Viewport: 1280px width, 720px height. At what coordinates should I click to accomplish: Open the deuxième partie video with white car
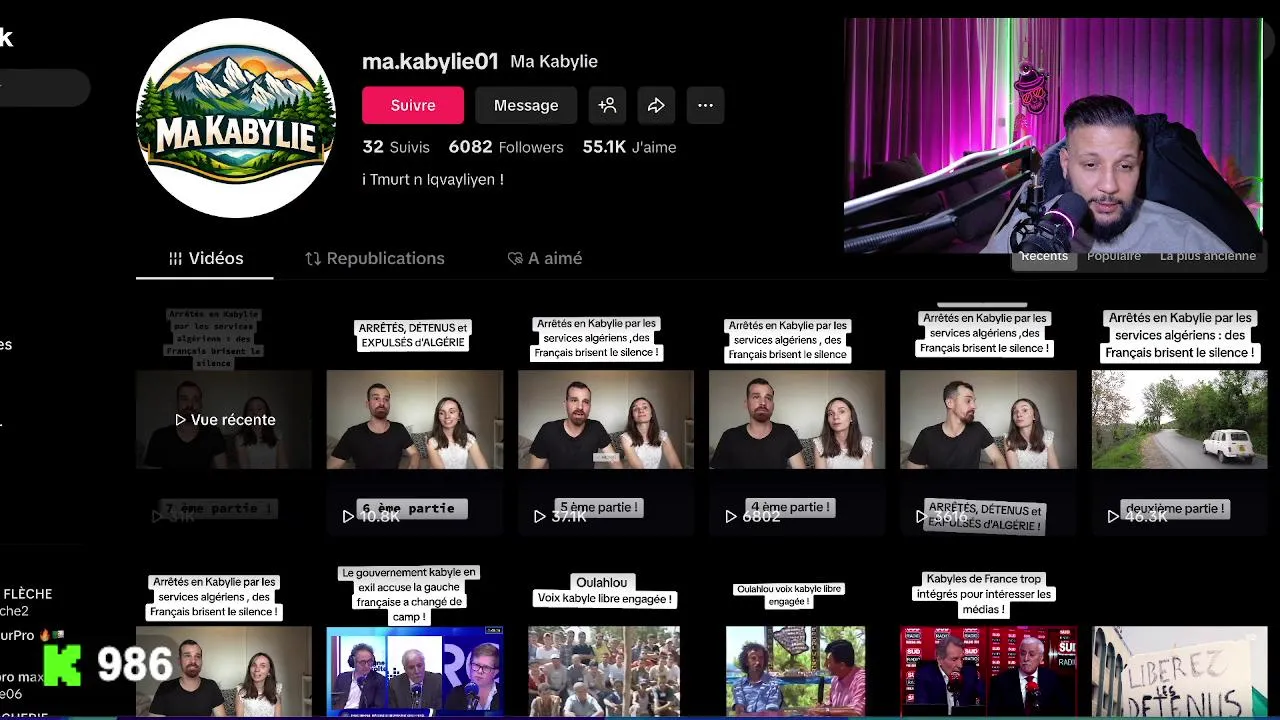click(x=1180, y=419)
